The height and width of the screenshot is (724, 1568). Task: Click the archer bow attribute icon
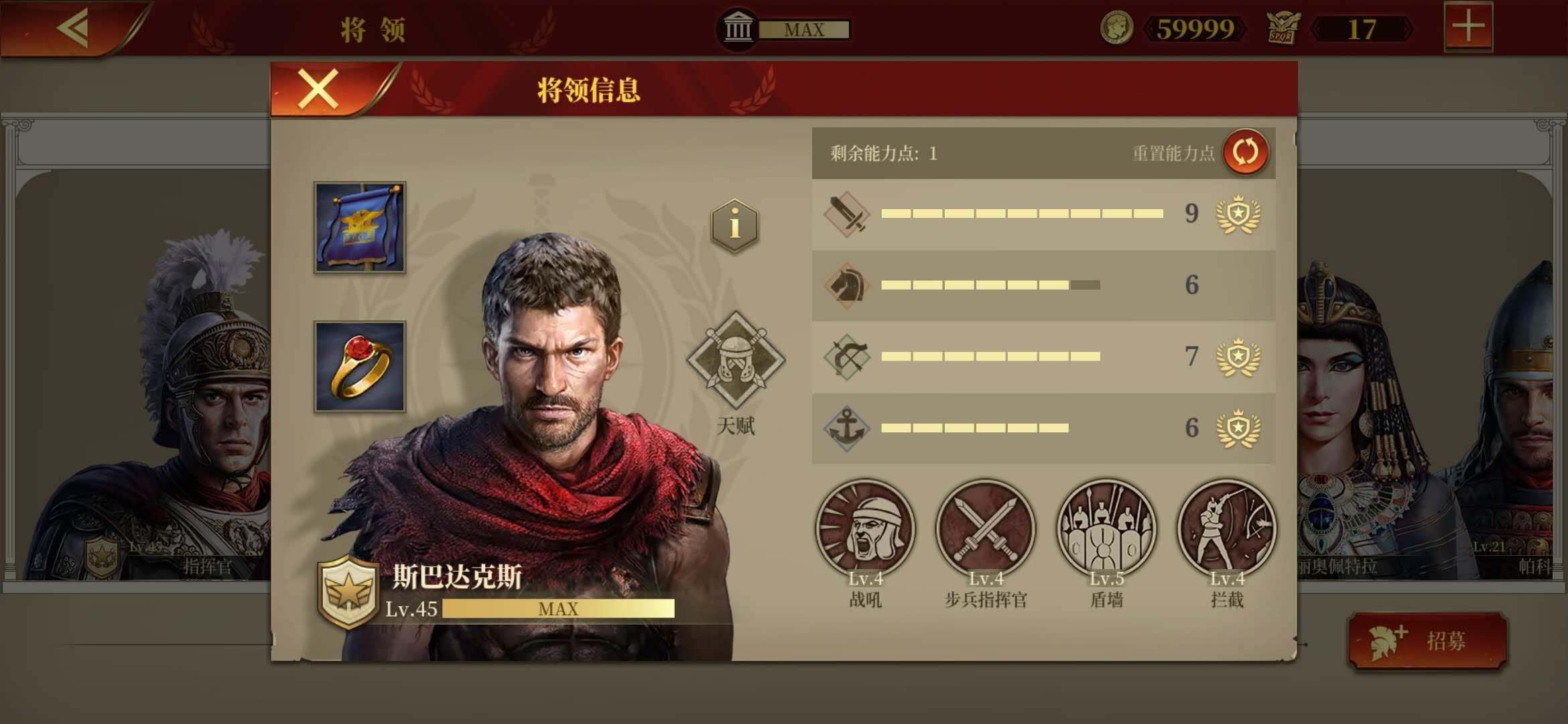[x=847, y=357]
